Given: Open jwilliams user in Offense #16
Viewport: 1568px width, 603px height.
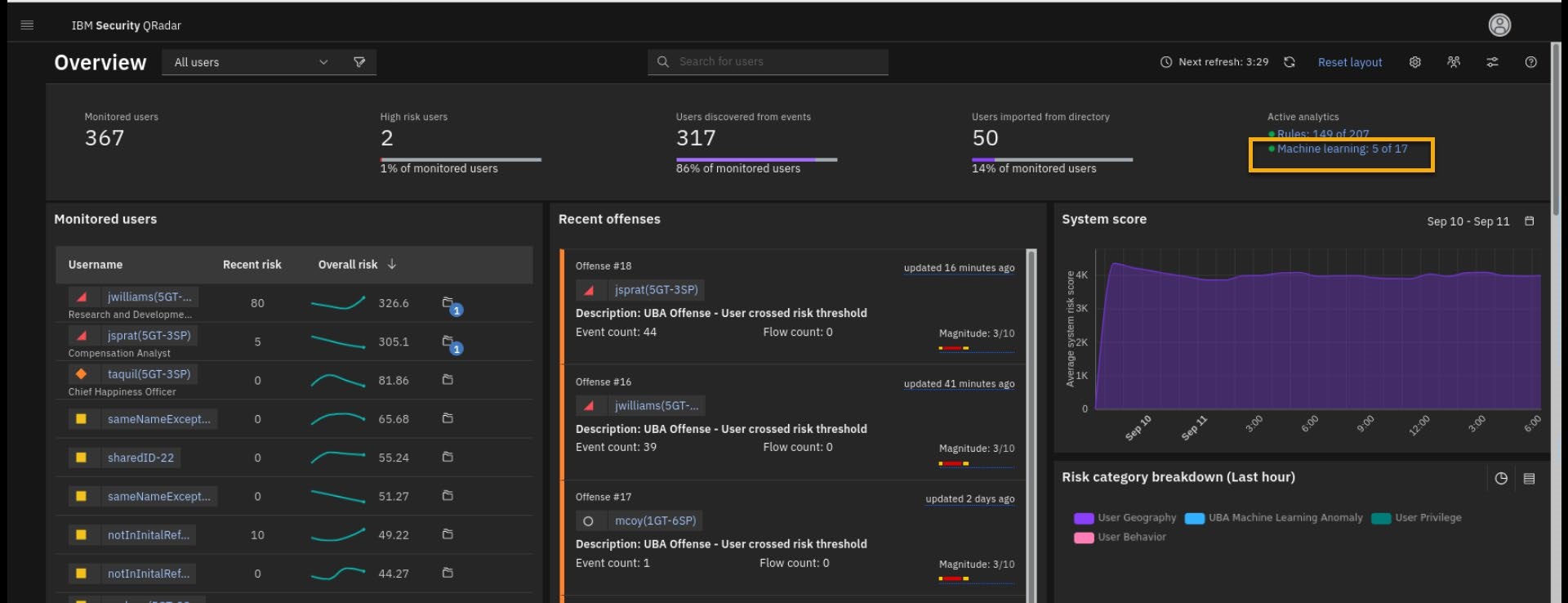Looking at the screenshot, I should 657,406.
